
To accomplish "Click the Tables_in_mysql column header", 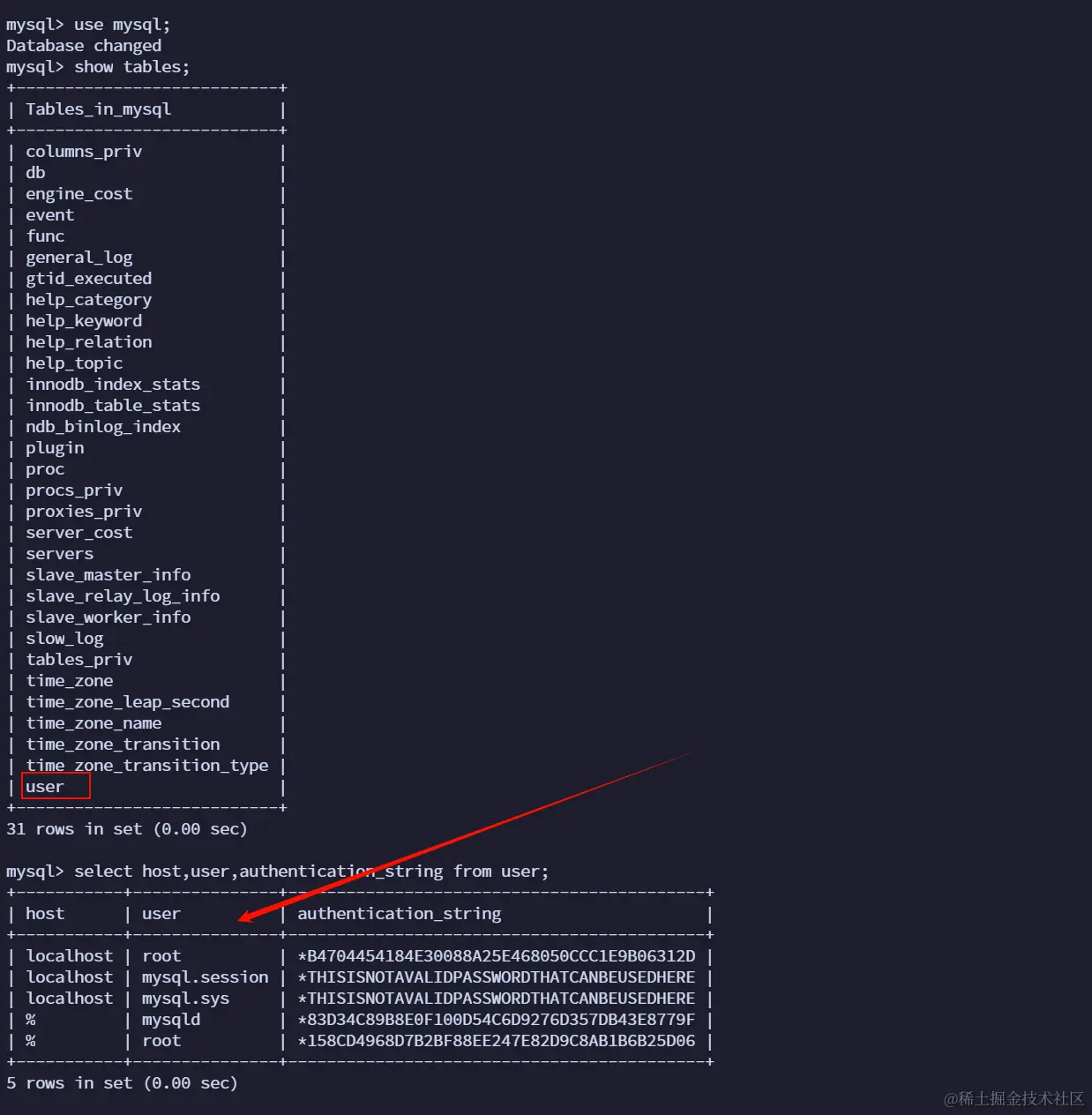I will click(x=99, y=109).
